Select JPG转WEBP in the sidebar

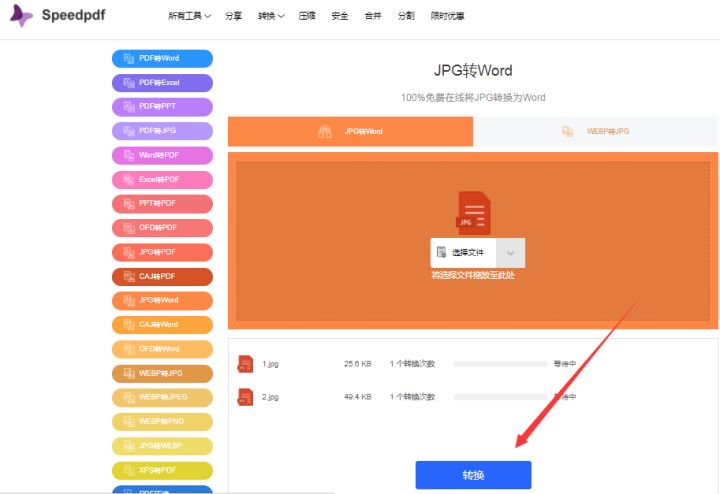click(162, 446)
